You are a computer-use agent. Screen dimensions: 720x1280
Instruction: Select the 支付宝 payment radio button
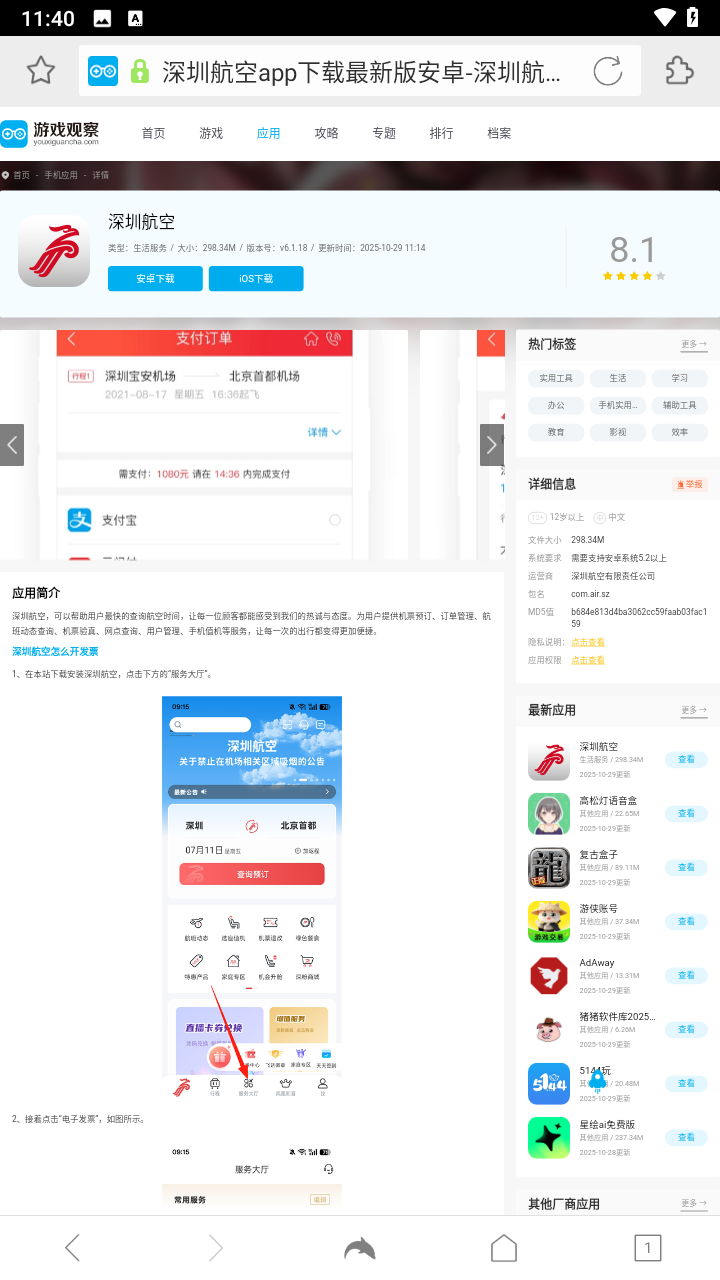pos(335,520)
